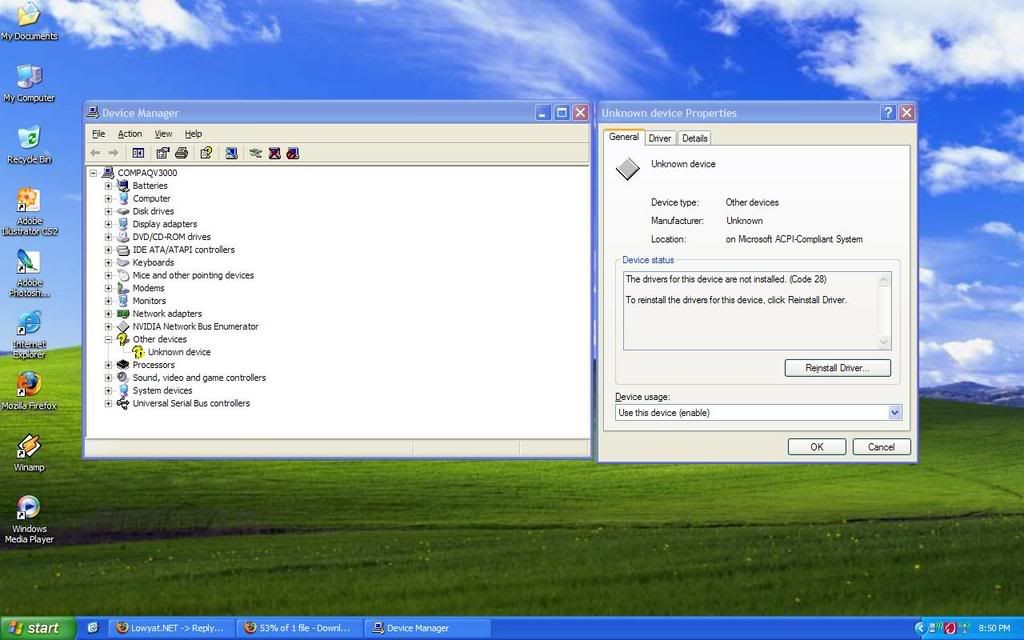Scan for hardware changes using toolbar icon

pyautogui.click(x=257, y=152)
